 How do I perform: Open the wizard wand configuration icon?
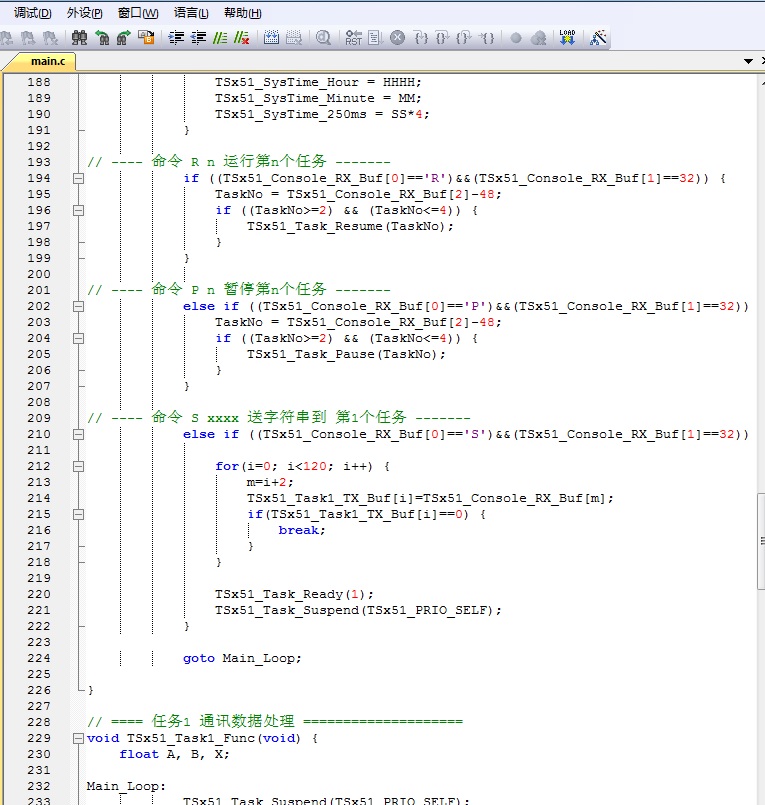pos(598,37)
